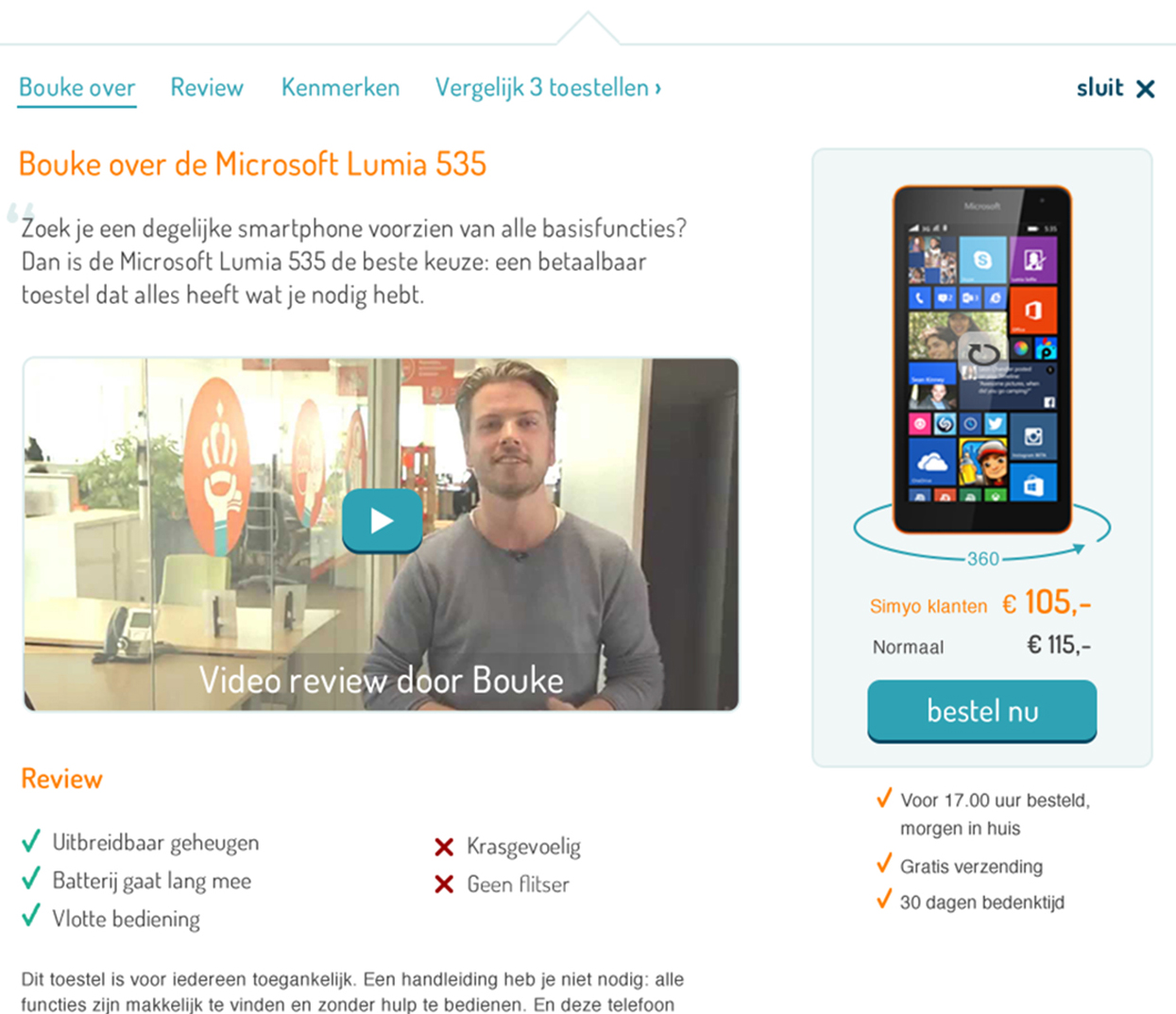Viewport: 1176px width, 1014px height.
Task: Click orange checkmark beside 30 dagen bedenktijd
Action: 884,900
